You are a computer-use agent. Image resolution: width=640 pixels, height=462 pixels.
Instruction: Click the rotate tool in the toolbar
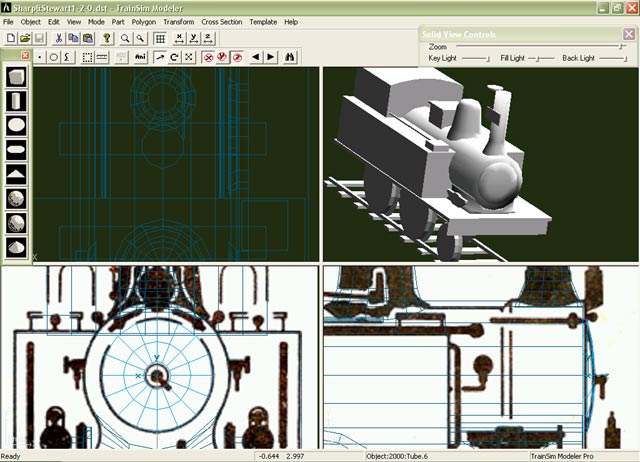pyautogui.click(x=174, y=57)
